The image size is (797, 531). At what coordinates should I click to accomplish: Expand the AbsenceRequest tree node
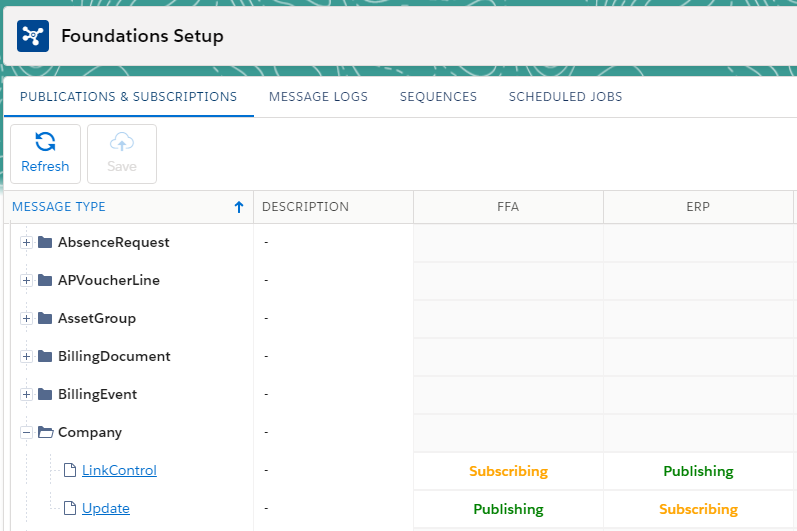26,242
